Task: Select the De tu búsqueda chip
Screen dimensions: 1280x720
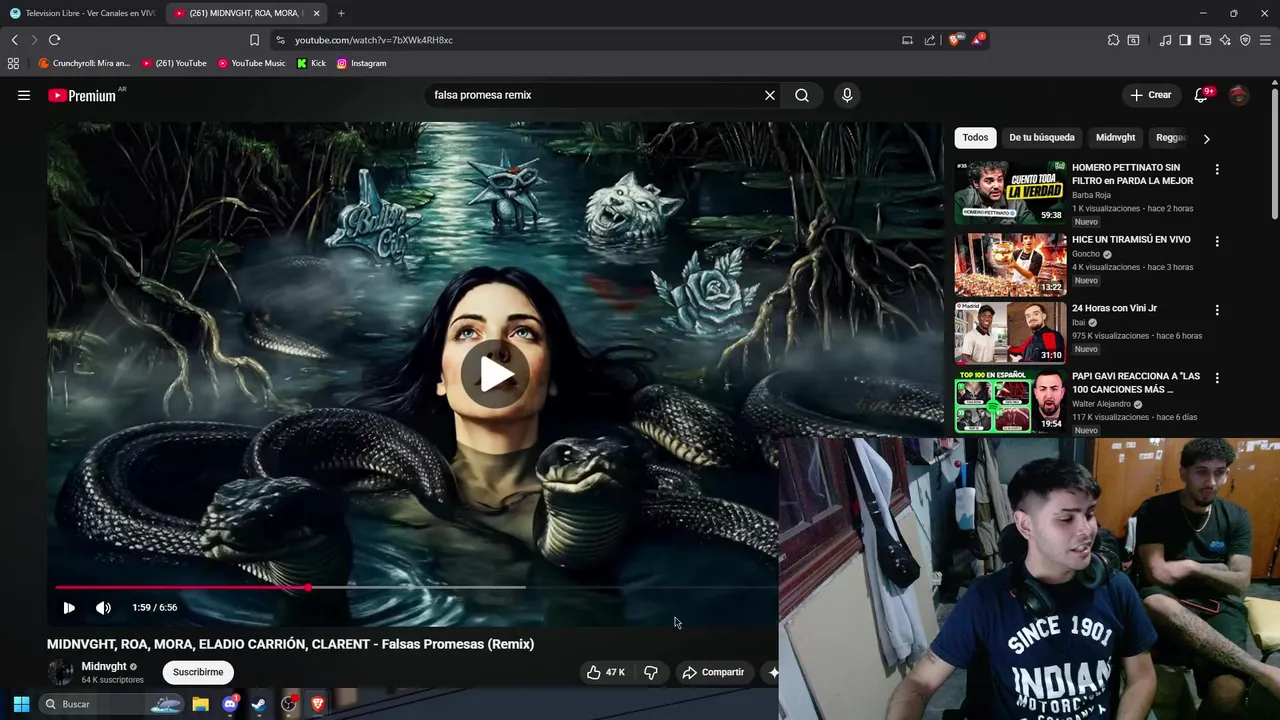Action: (x=1042, y=138)
